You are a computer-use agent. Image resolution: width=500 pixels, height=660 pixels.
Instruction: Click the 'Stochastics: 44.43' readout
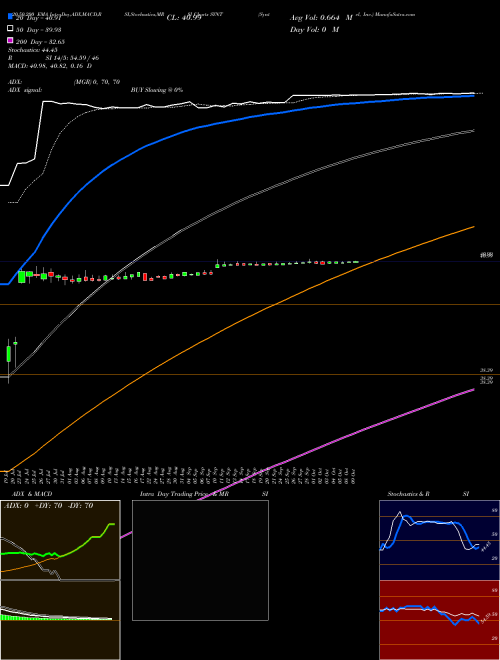pos(32,50)
